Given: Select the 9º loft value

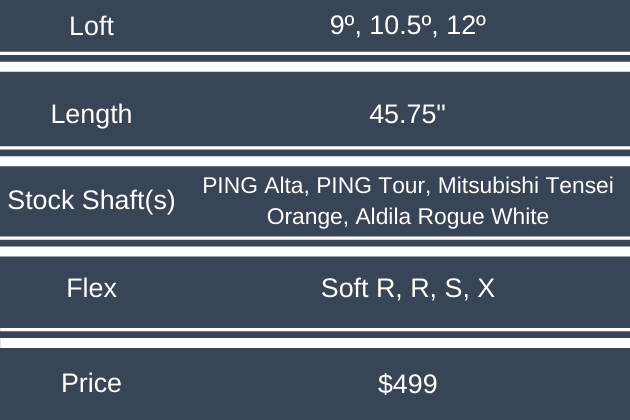Looking at the screenshot, I should click(342, 26).
